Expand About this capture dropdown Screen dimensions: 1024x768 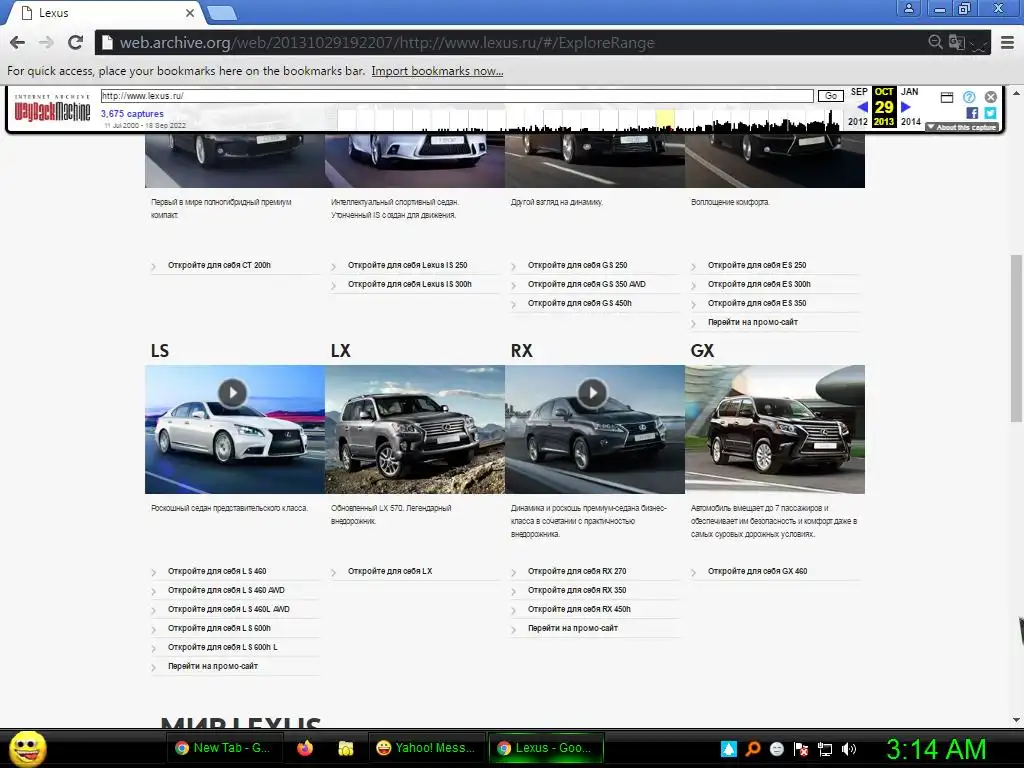coord(962,127)
